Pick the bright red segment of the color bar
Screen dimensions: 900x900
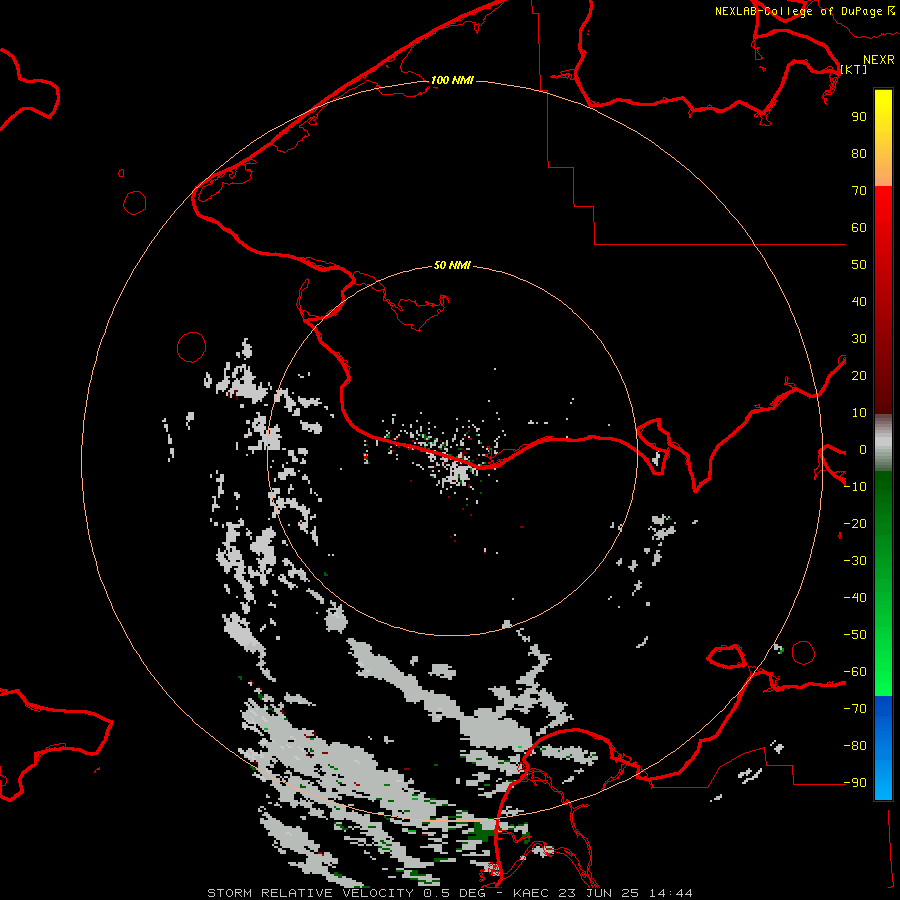coord(883,300)
